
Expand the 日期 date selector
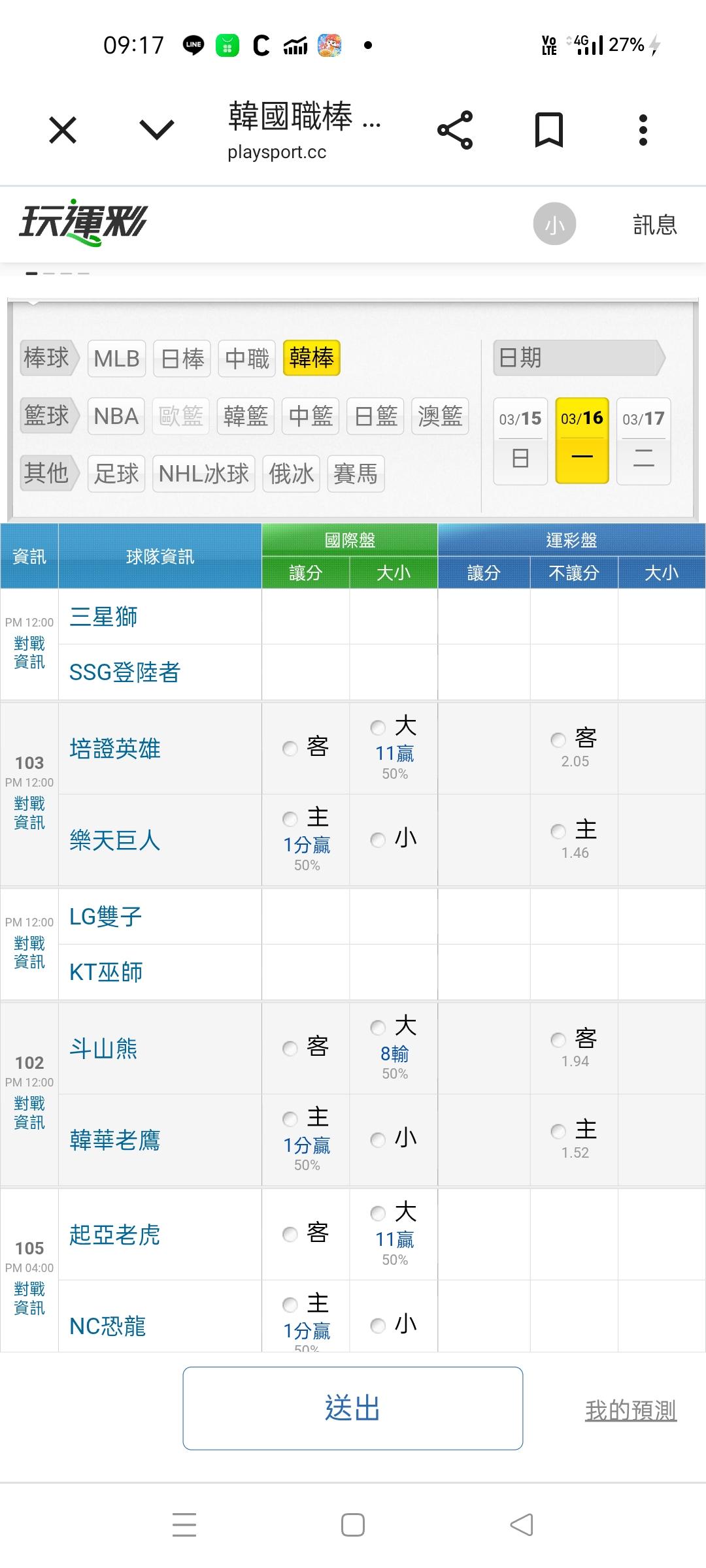click(579, 358)
